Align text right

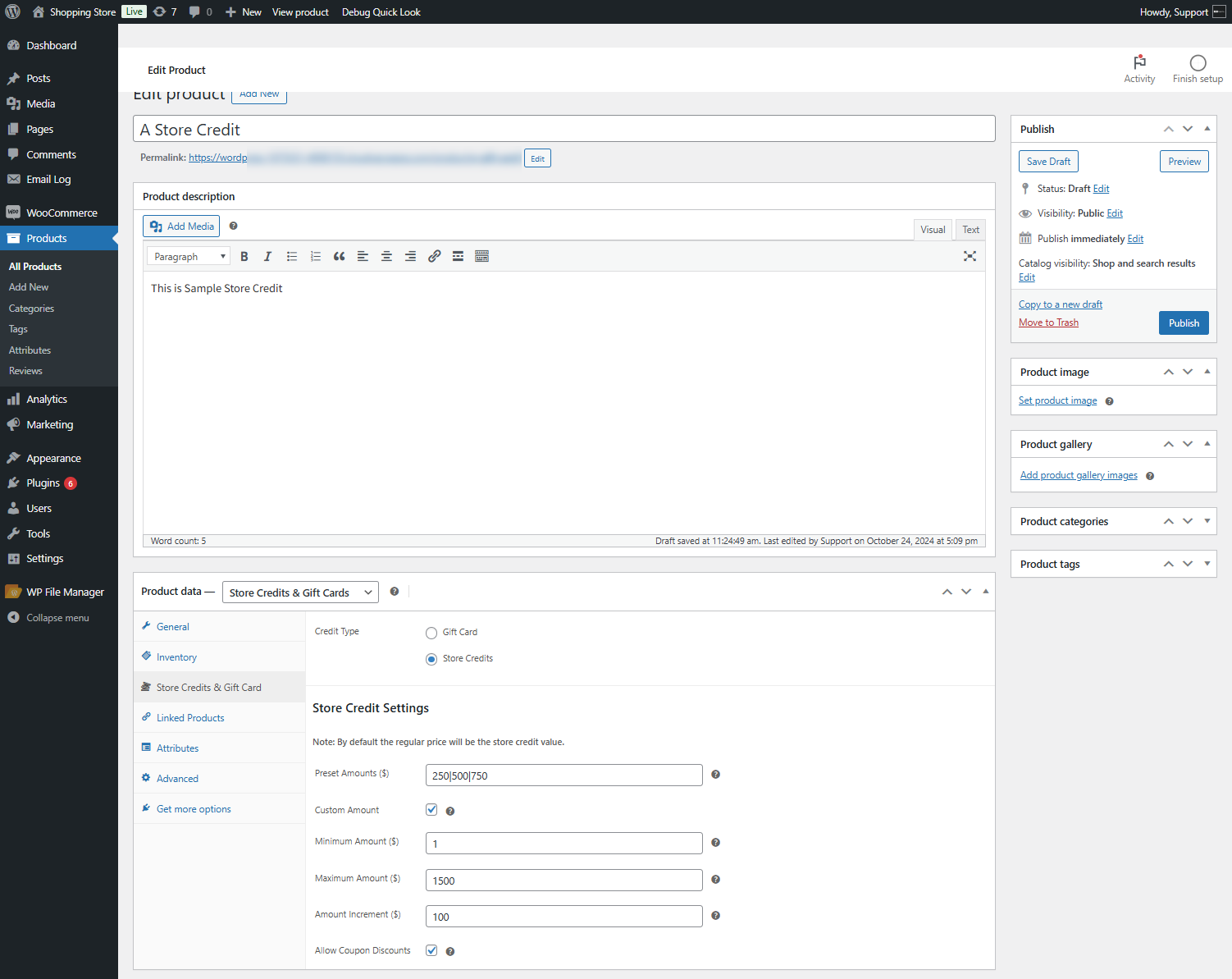coord(410,256)
